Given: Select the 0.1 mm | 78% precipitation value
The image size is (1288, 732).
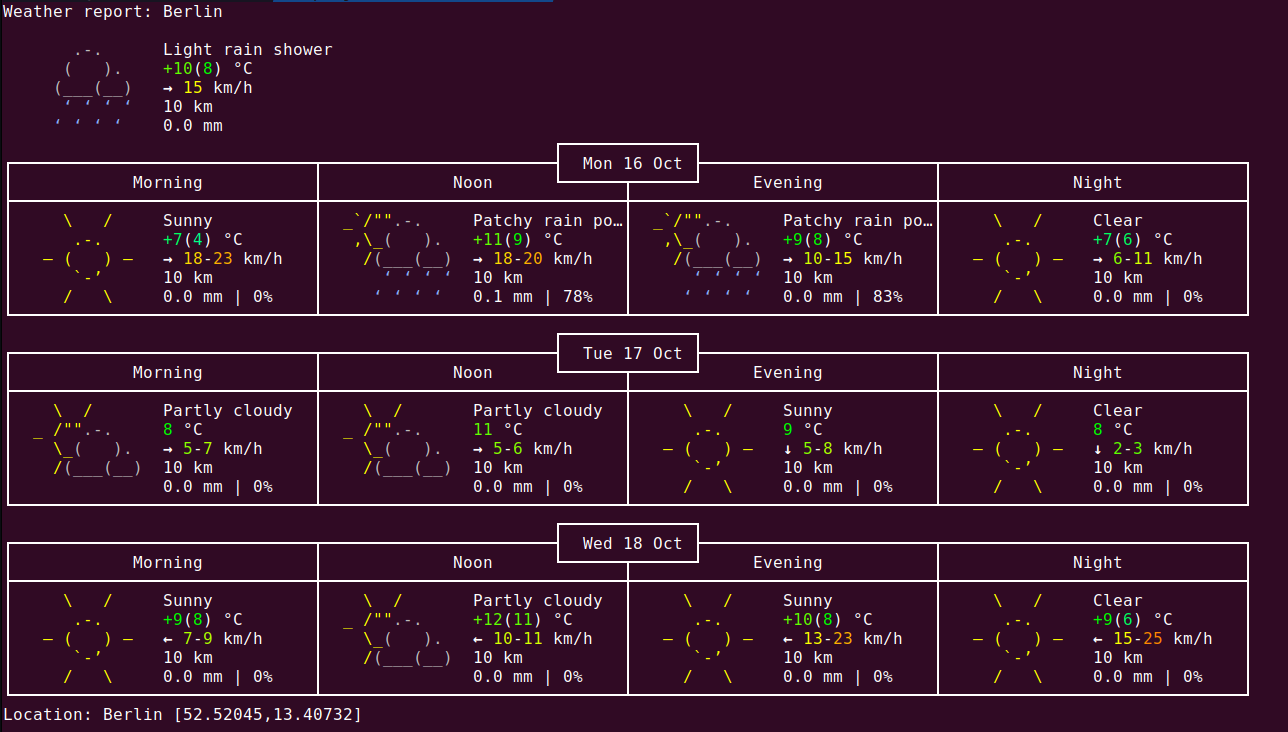Looking at the screenshot, I should (x=532, y=297).
